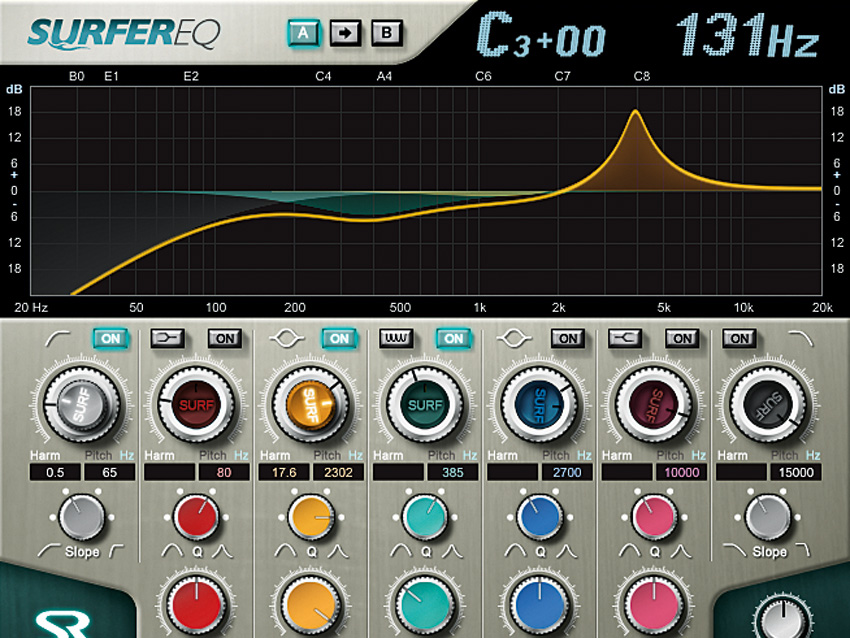Image resolution: width=850 pixels, height=638 pixels.
Task: Click the narrow Q icon under the pink knob
Action: coord(681,551)
